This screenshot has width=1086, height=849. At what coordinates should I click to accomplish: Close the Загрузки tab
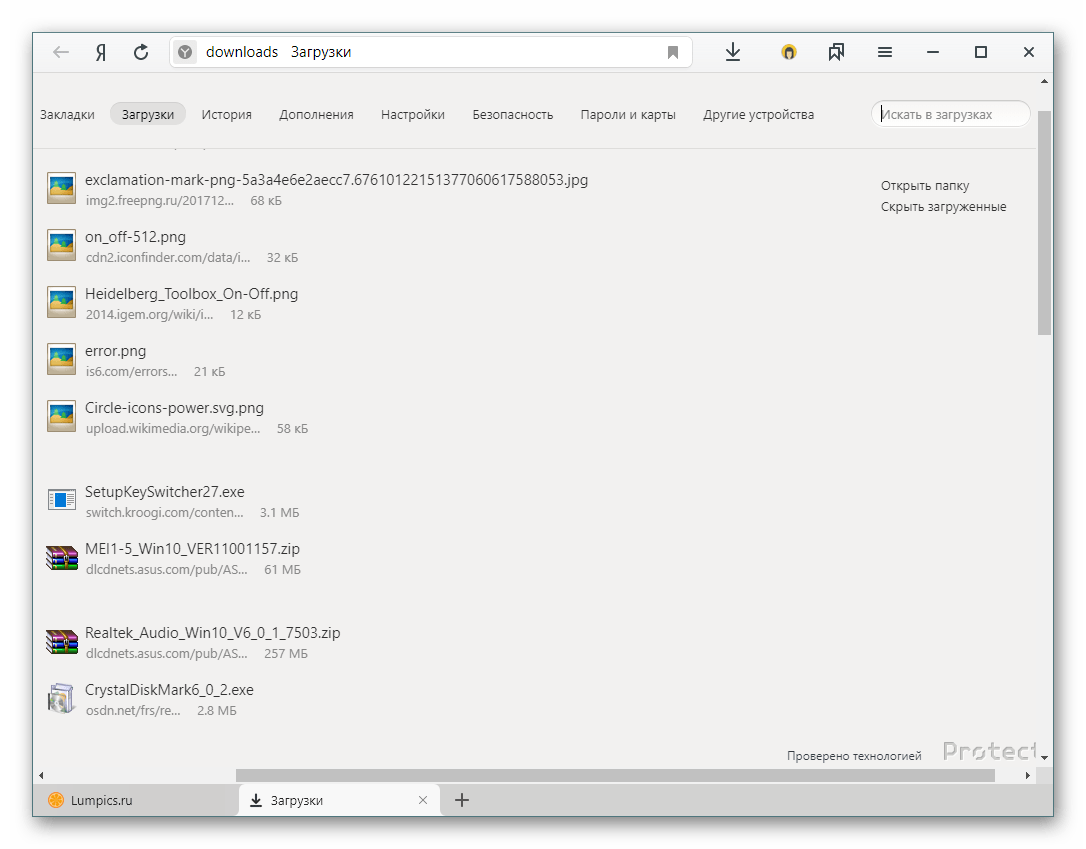[423, 800]
